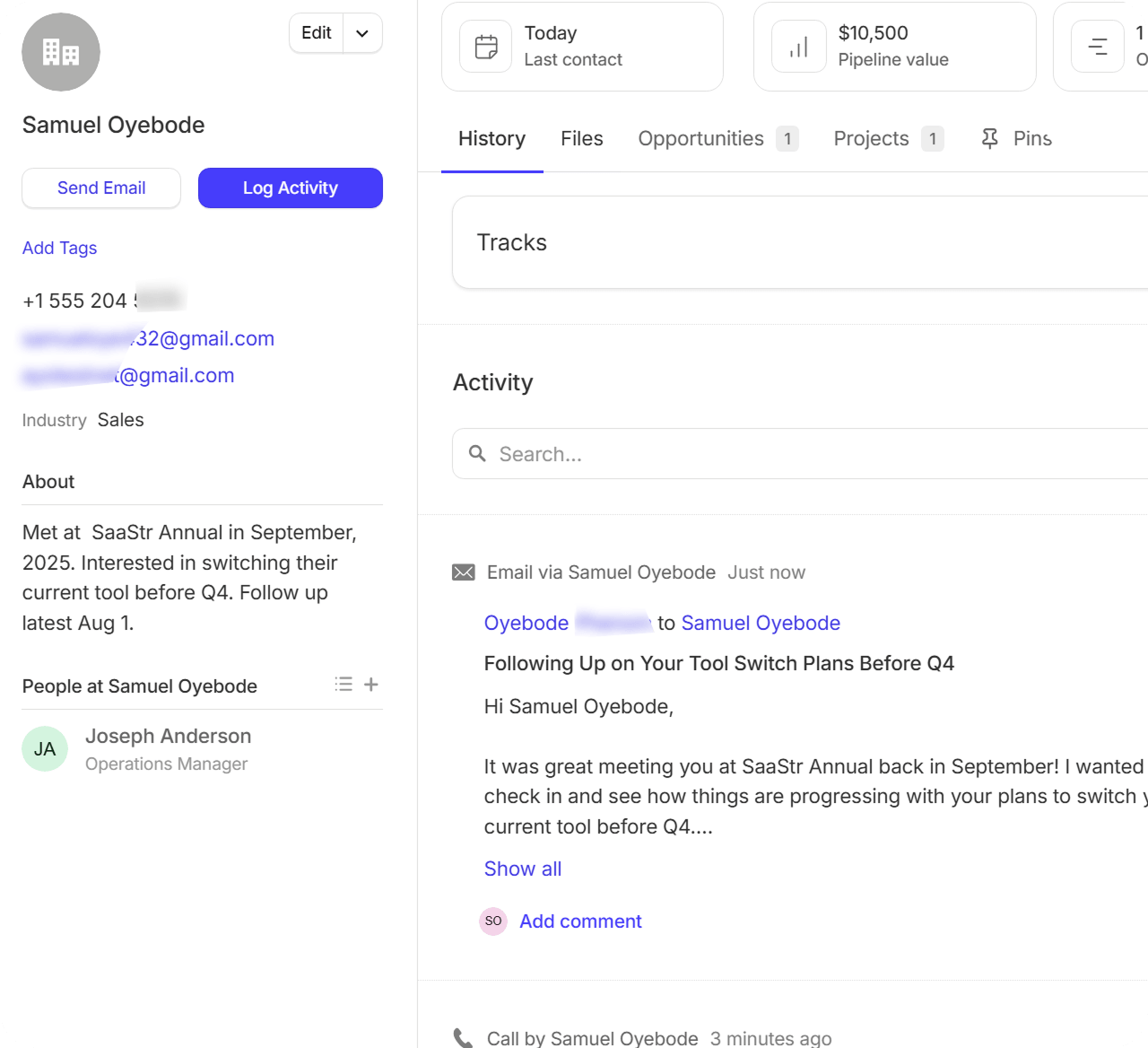Open the email ending in 32@gmail.com

[148, 338]
